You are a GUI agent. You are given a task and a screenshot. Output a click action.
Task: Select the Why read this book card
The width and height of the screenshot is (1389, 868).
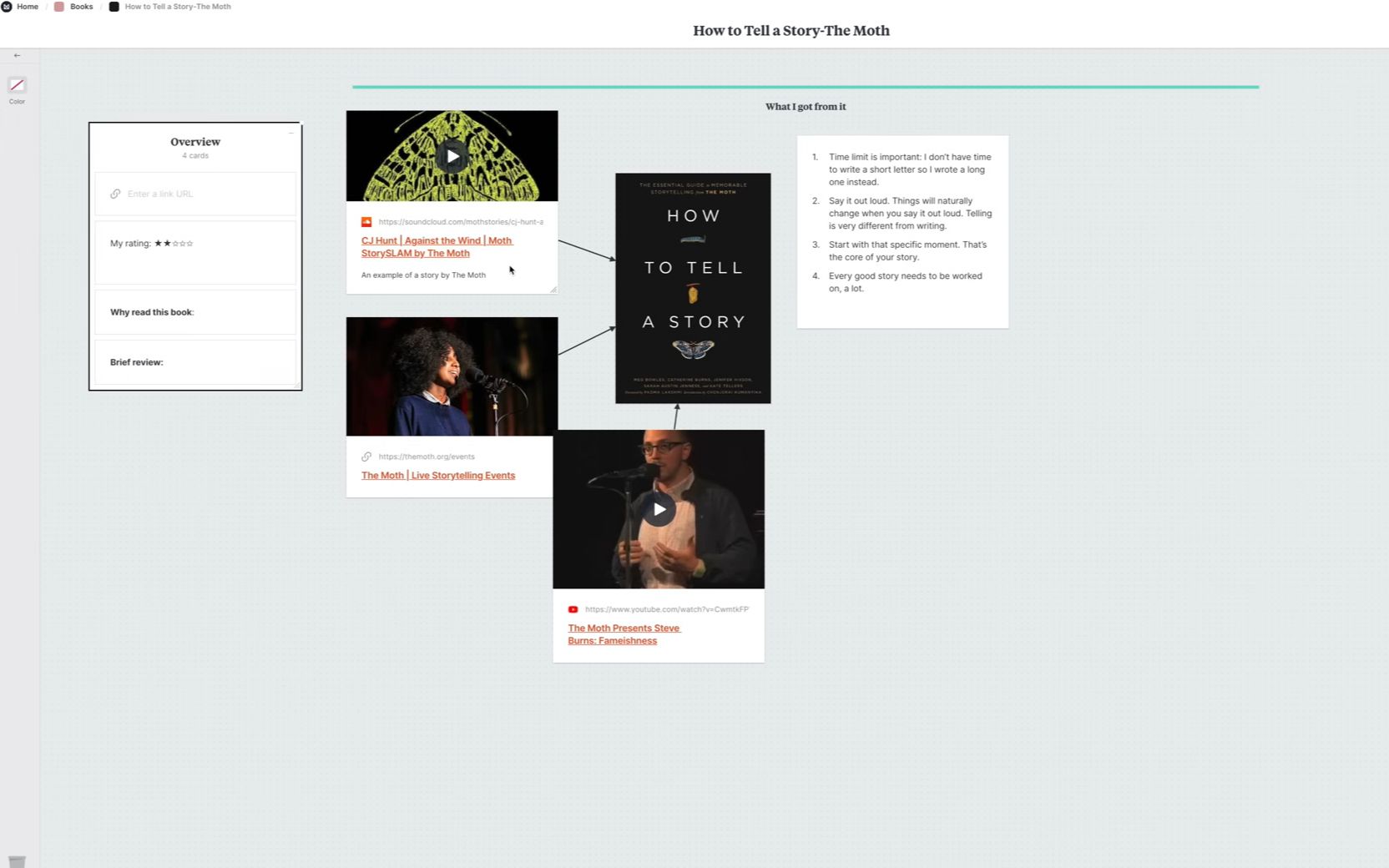pos(195,312)
